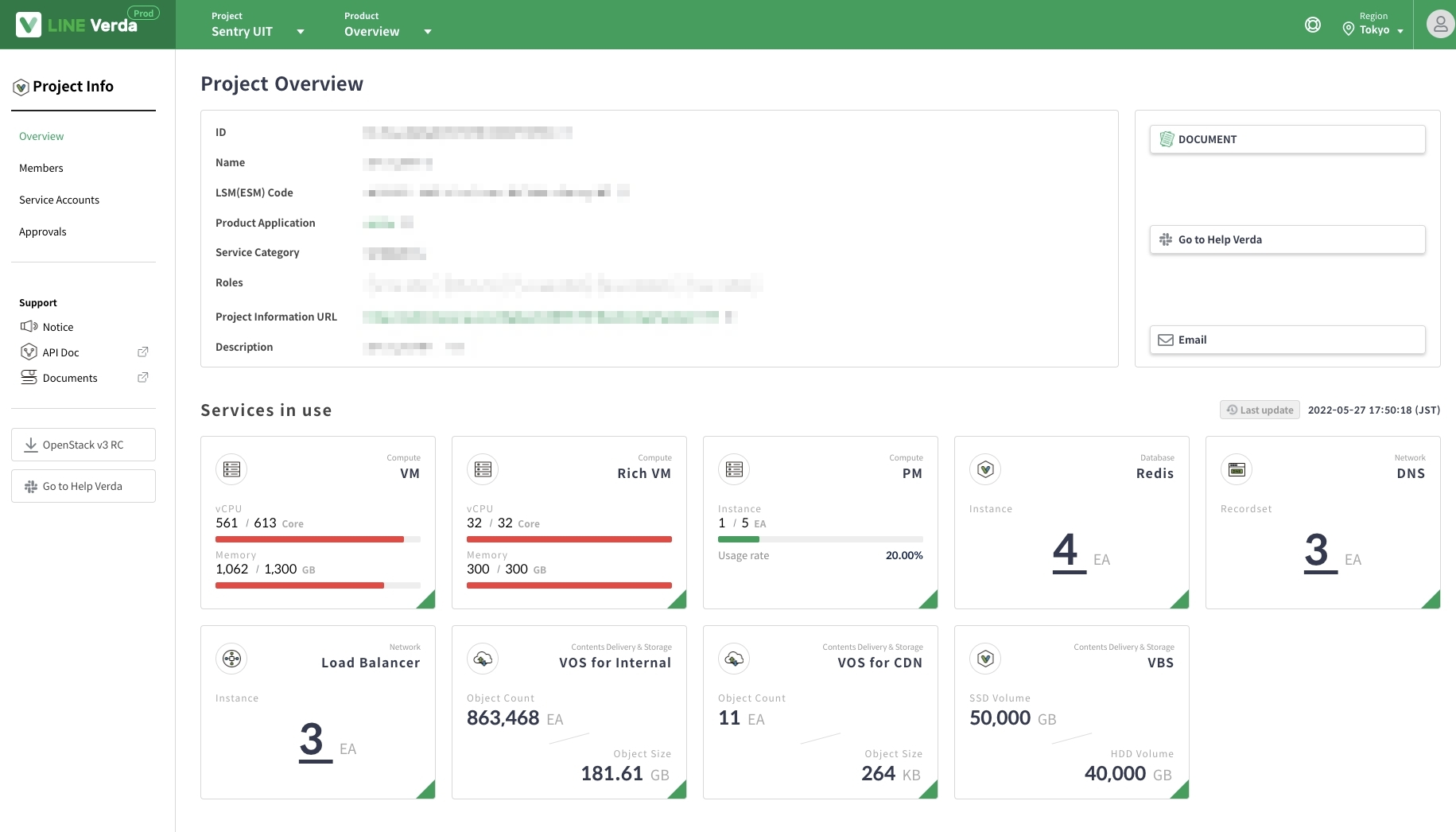Click the VM compute server icon

[x=231, y=469]
